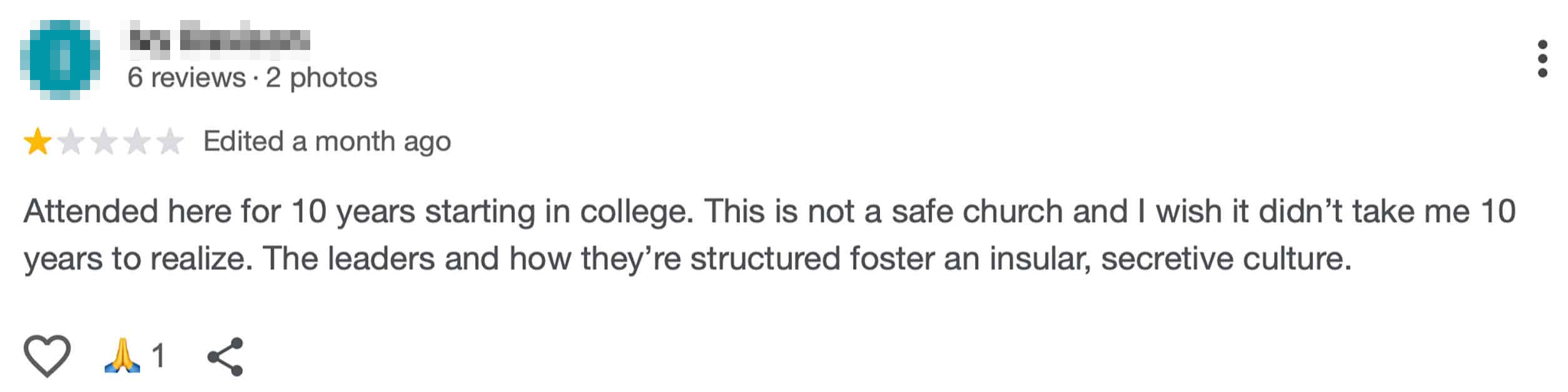Viewport: 1568px width, 392px height.
Task: Click the fourth gray rating star
Action: [x=136, y=142]
